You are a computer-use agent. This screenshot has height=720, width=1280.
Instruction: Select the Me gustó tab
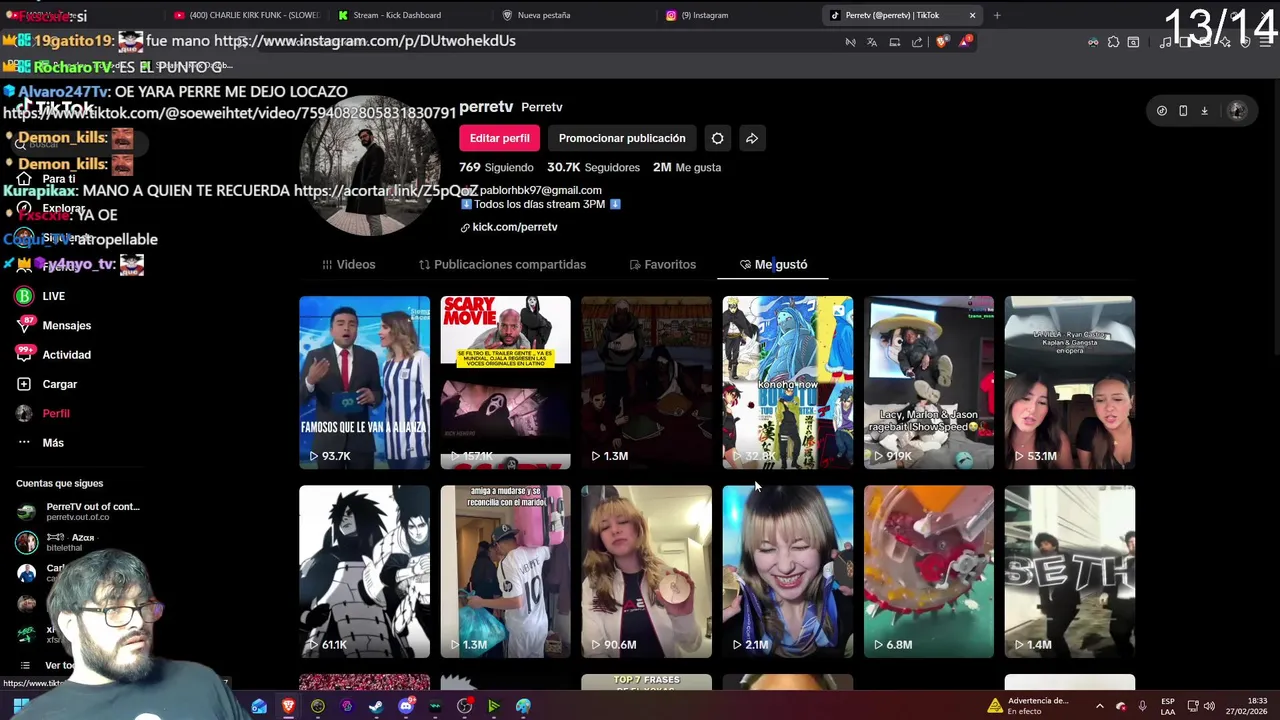773,264
